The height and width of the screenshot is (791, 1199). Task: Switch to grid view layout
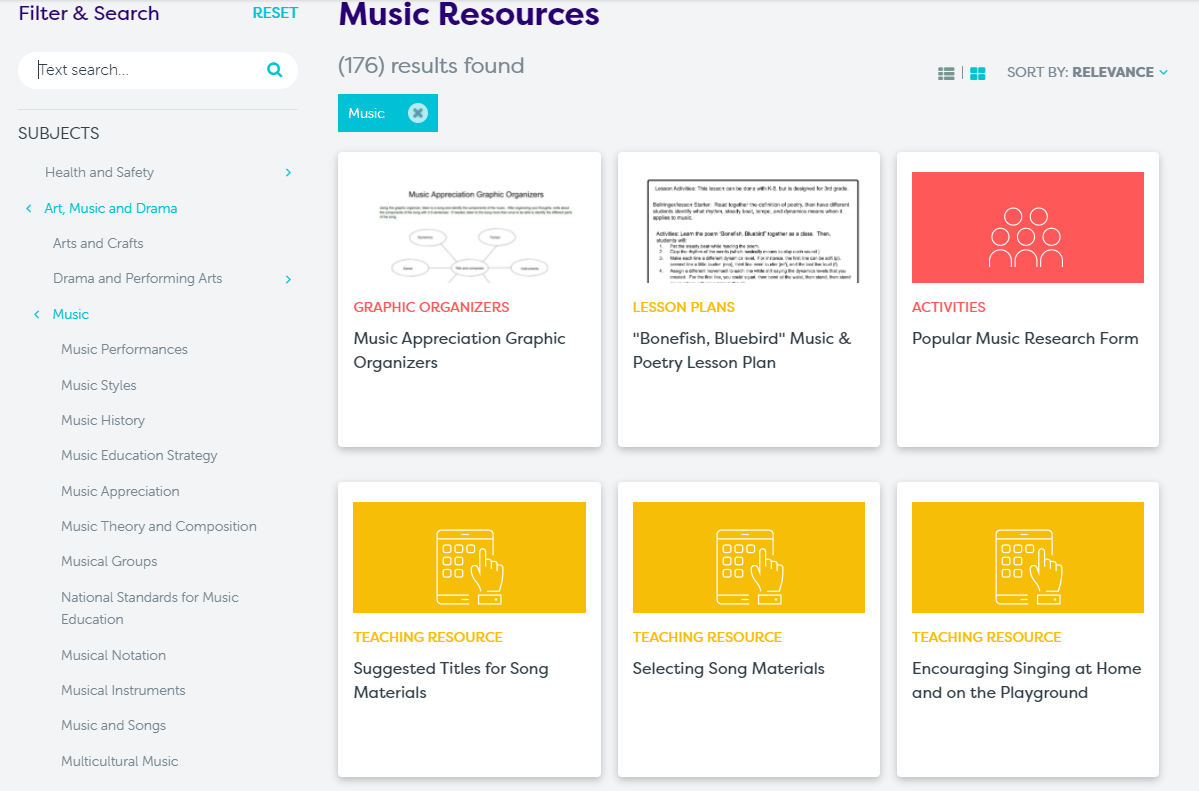(978, 73)
